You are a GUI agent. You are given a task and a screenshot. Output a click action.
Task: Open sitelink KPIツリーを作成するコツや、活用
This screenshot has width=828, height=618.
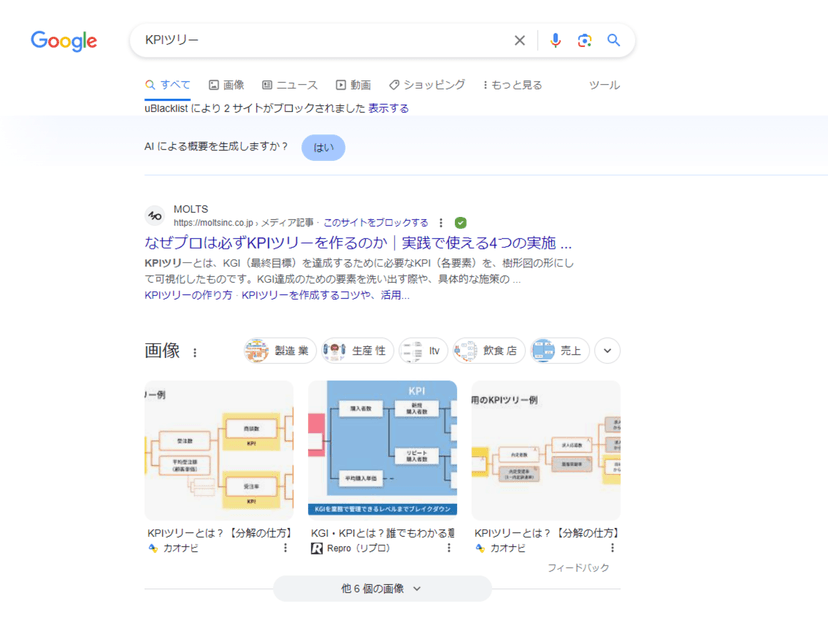[x=325, y=295]
